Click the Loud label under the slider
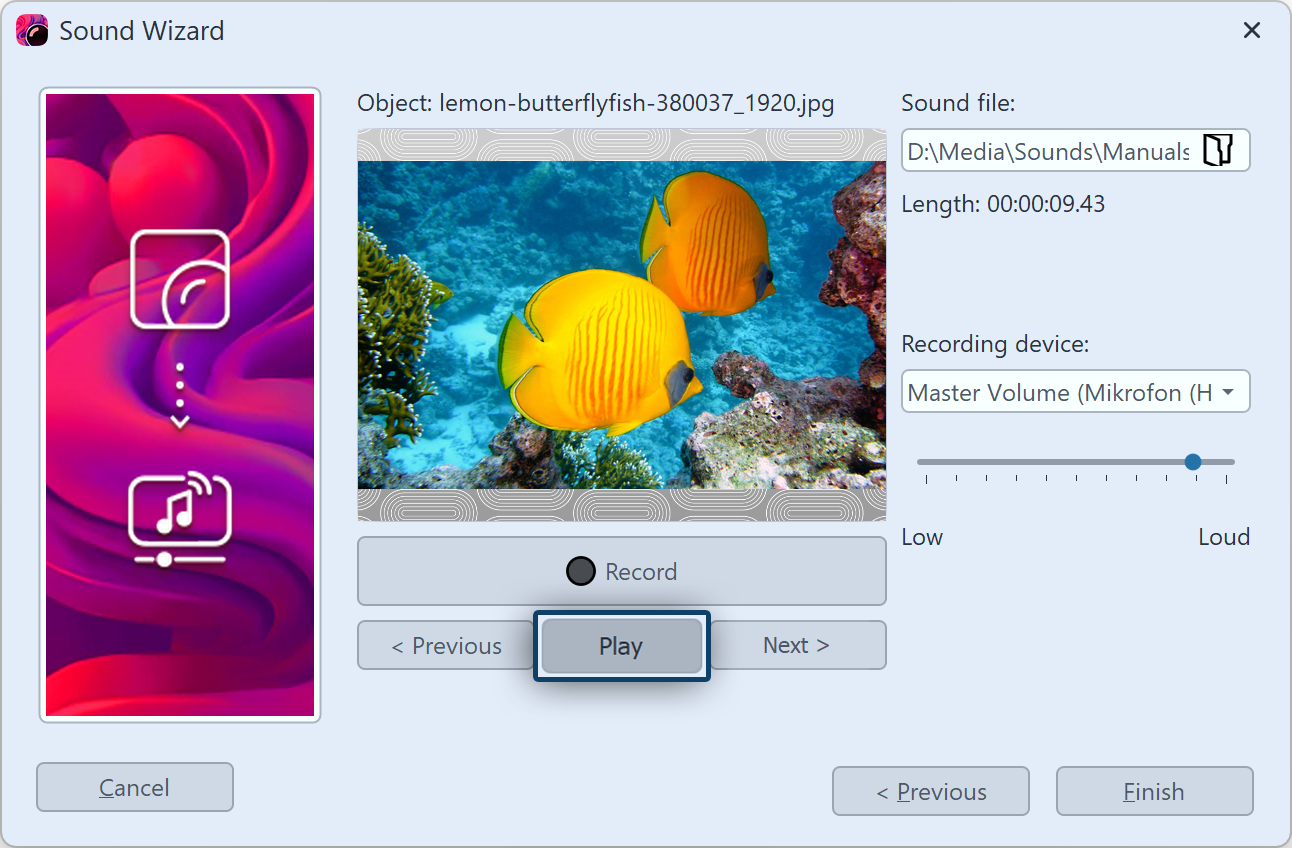Image resolution: width=1292 pixels, height=848 pixels. coord(1224,537)
